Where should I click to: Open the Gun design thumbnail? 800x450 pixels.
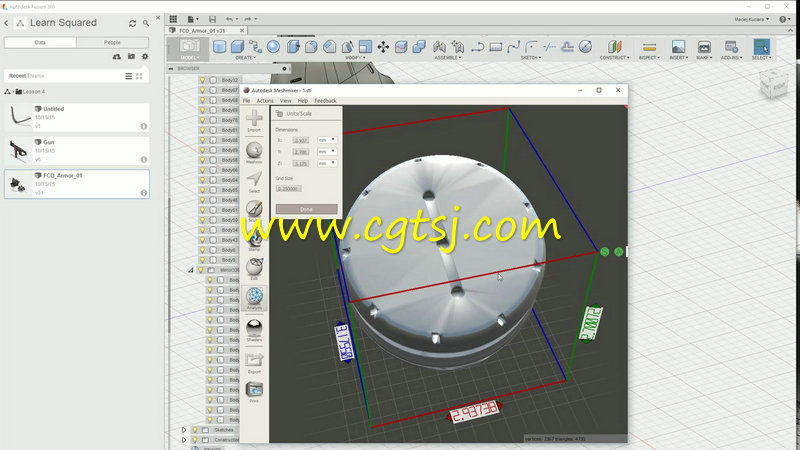pyautogui.click(x=18, y=151)
